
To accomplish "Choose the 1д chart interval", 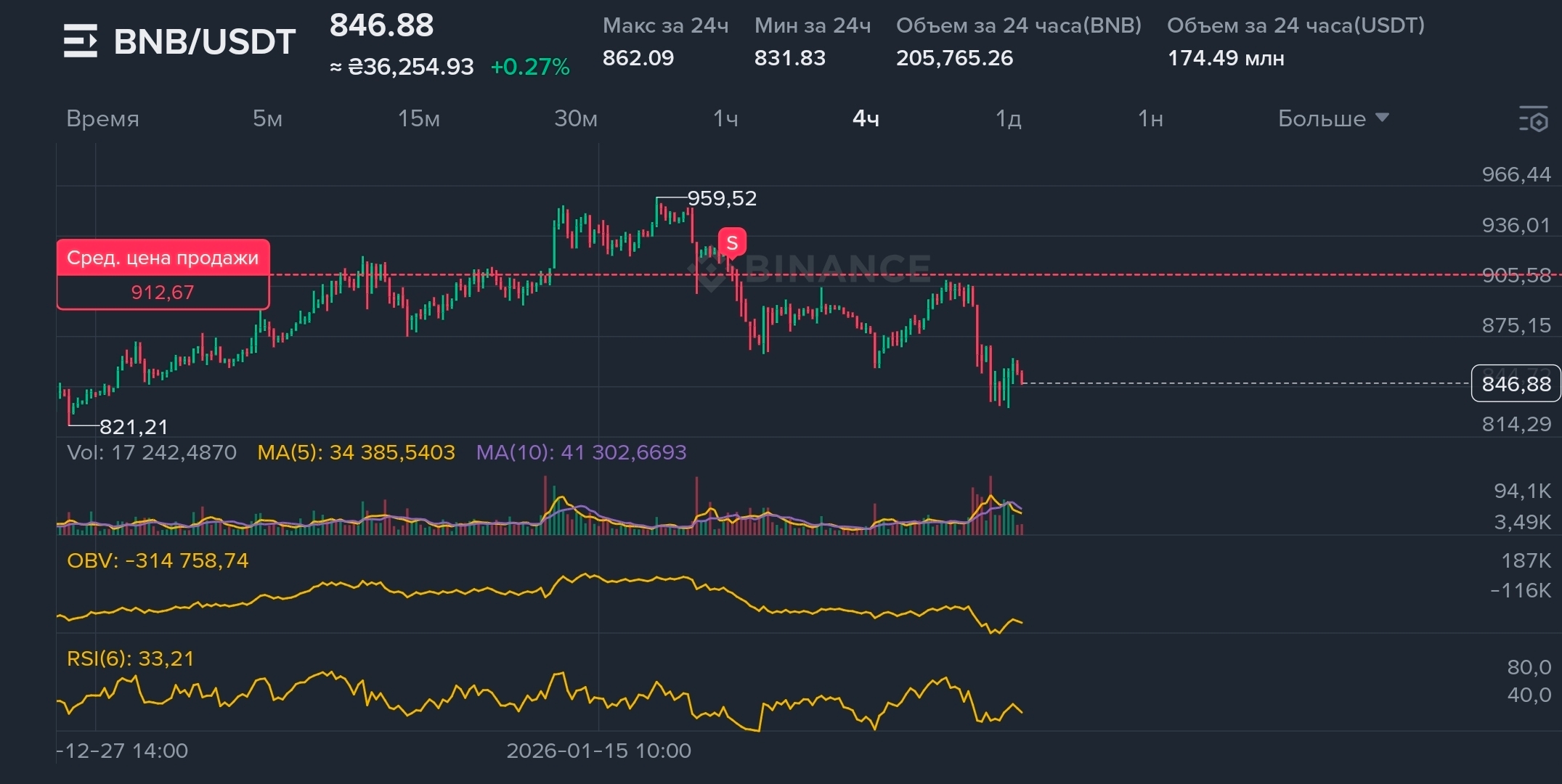I will coord(1008,118).
